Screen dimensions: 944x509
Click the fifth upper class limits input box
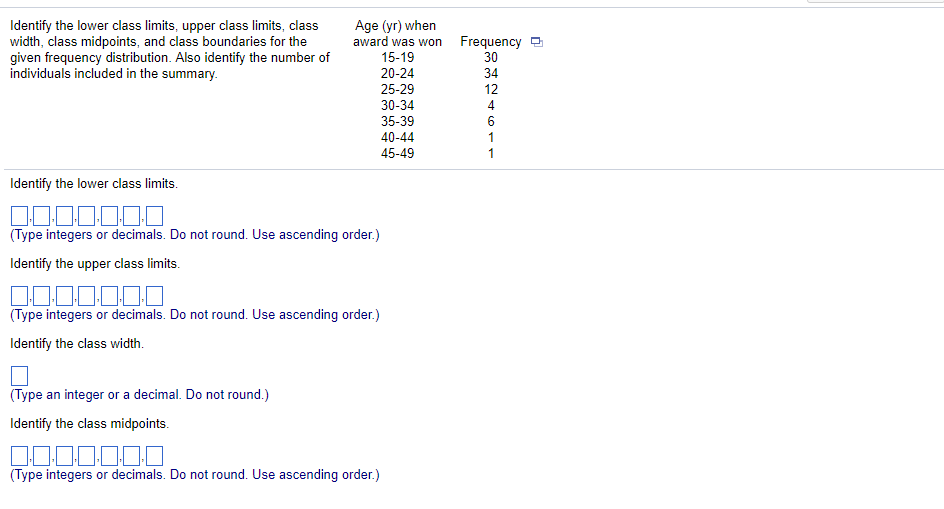[x=110, y=296]
